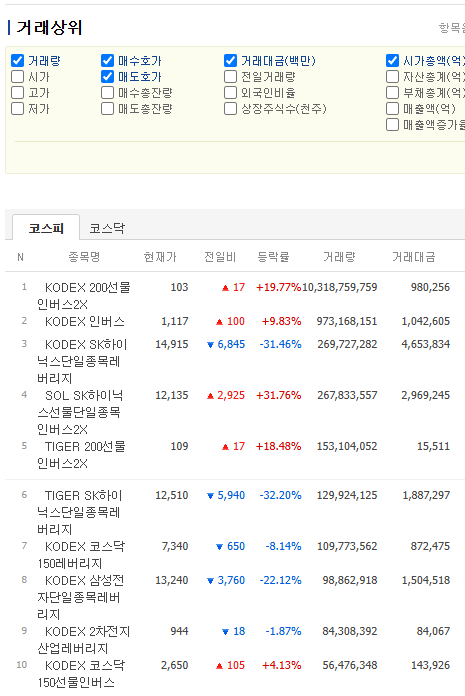Select the 코스피 tab
This screenshot has width=465, height=696.
(46, 228)
